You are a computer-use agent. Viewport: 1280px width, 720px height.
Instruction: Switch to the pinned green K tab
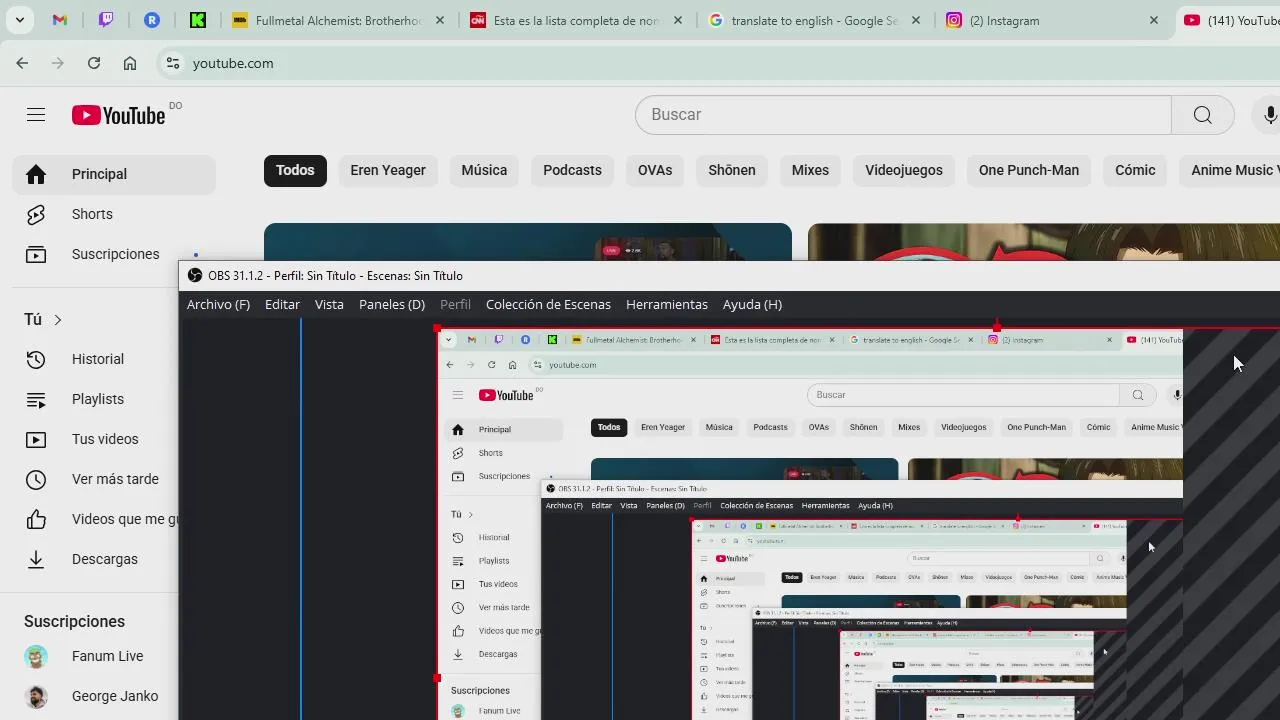coord(198,20)
